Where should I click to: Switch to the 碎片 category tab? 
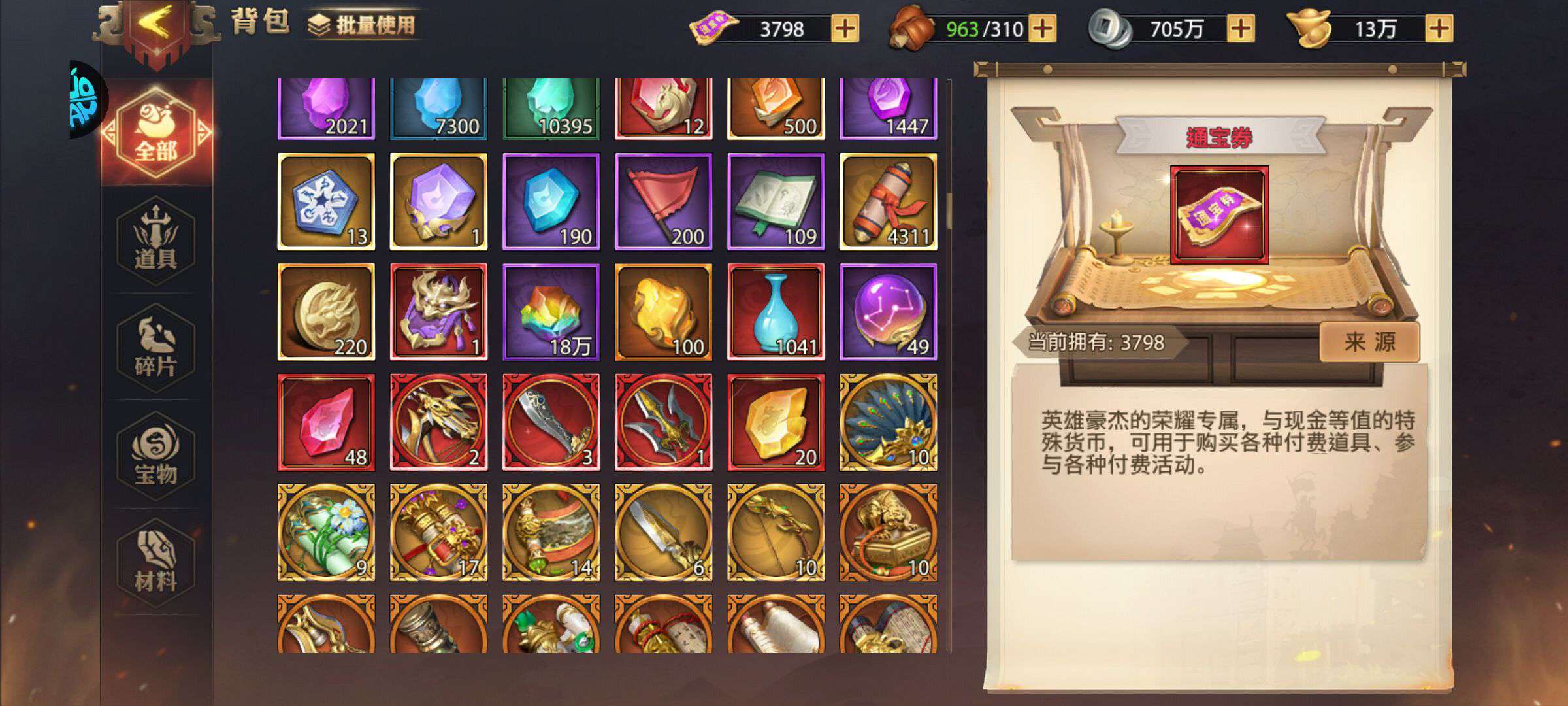[156, 348]
